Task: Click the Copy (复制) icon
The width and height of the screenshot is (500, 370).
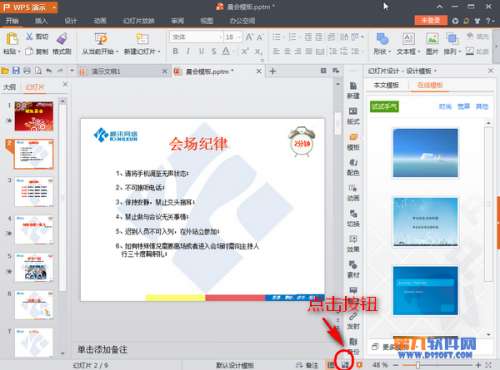Action: [29, 51]
